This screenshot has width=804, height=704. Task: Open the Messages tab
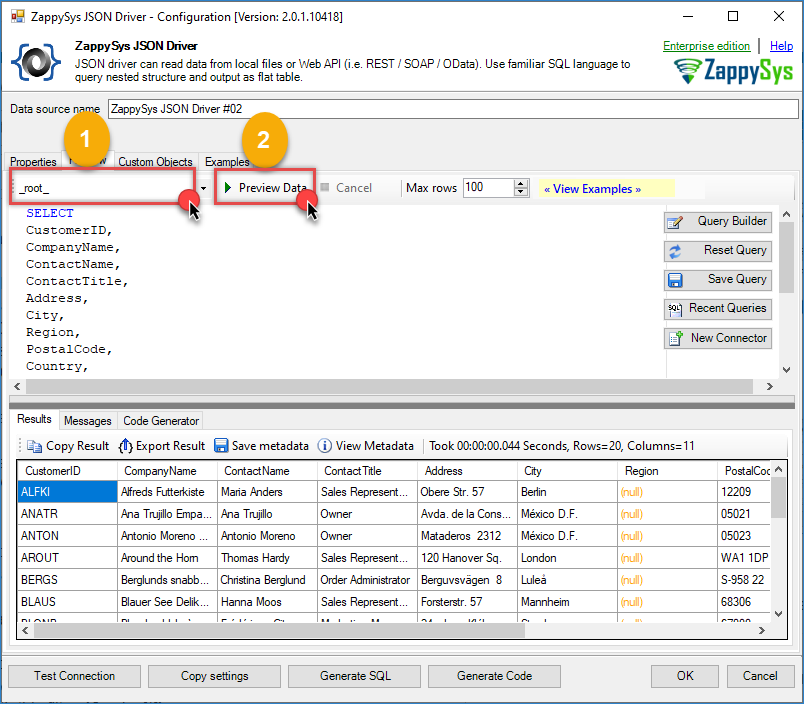pyautogui.click(x=88, y=421)
